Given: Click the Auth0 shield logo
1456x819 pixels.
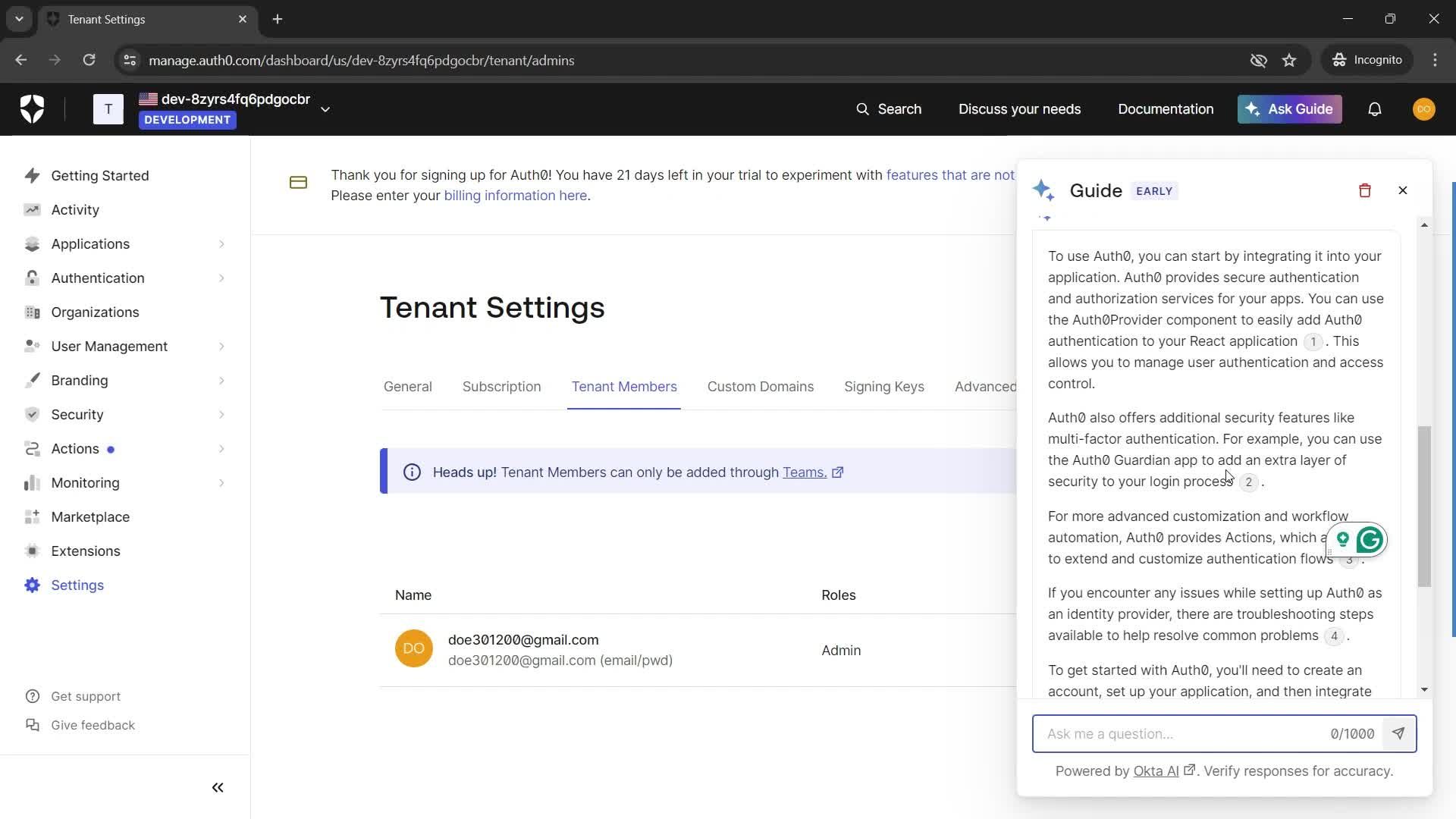Looking at the screenshot, I should (x=32, y=109).
